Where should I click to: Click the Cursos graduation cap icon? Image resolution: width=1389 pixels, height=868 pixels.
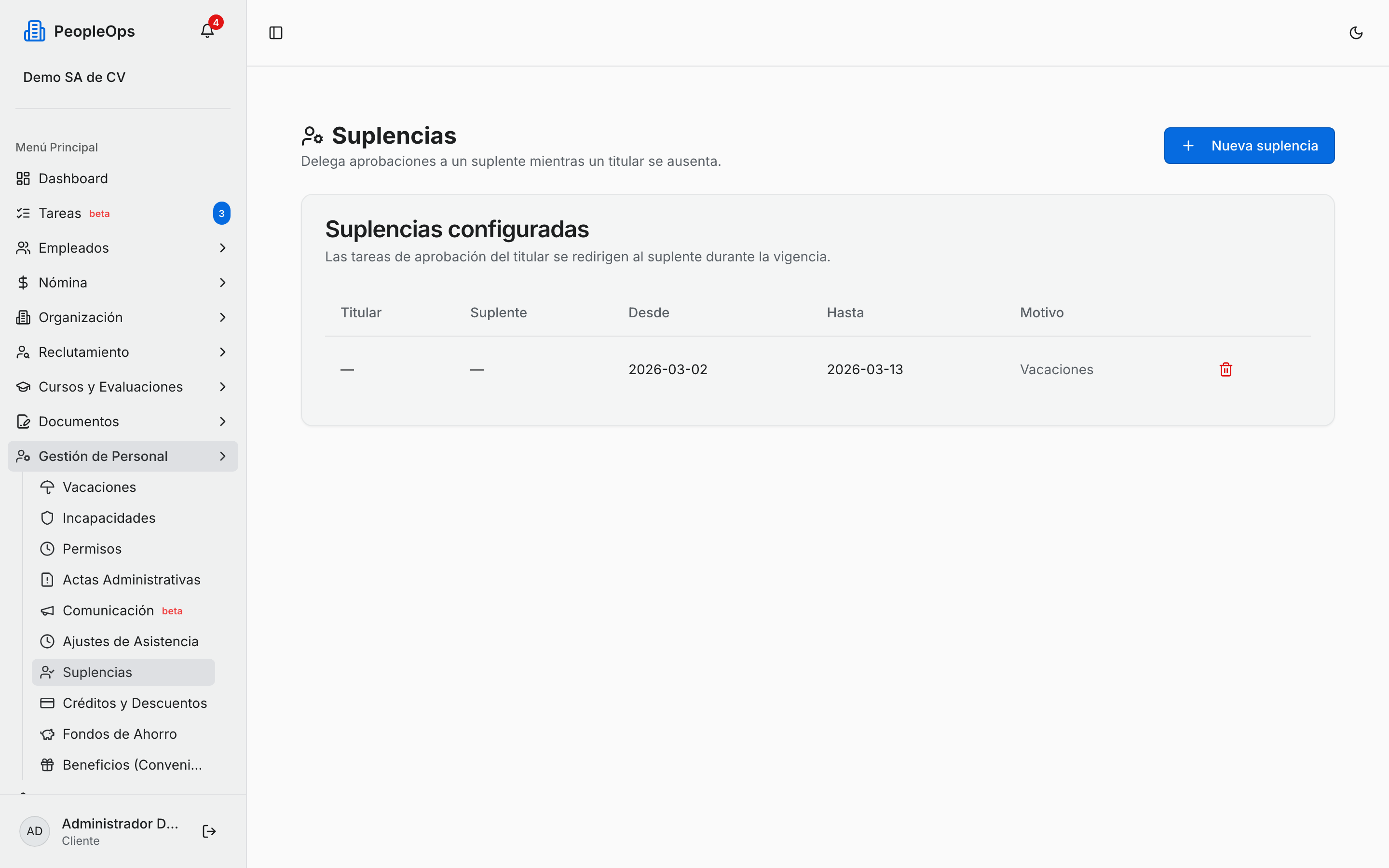[23, 387]
